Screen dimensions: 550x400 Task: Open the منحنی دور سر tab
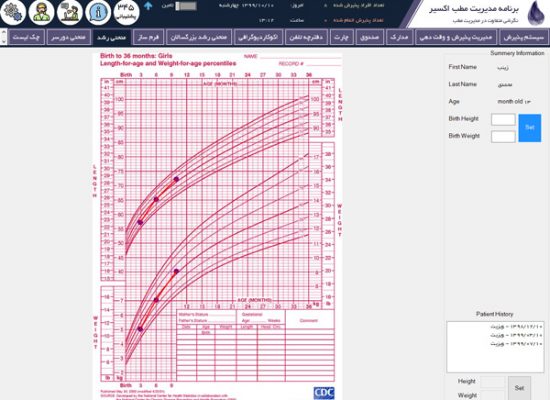[x=68, y=37]
